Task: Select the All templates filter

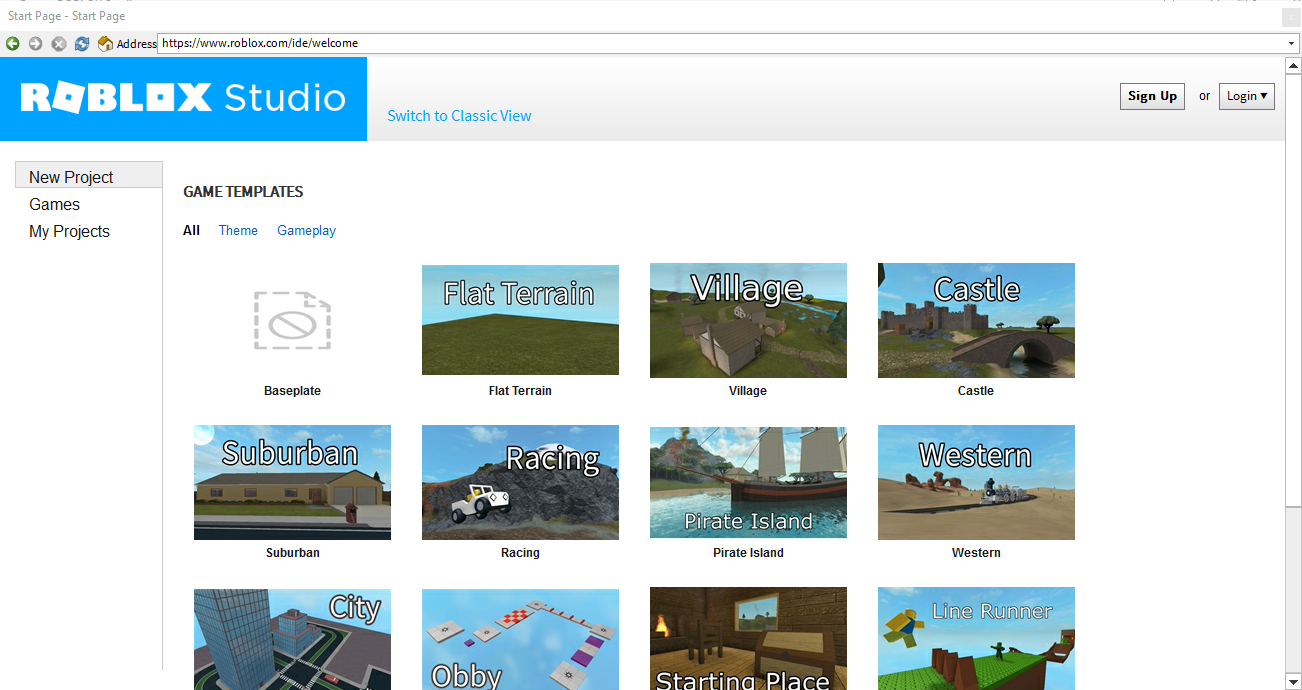Action: point(192,230)
